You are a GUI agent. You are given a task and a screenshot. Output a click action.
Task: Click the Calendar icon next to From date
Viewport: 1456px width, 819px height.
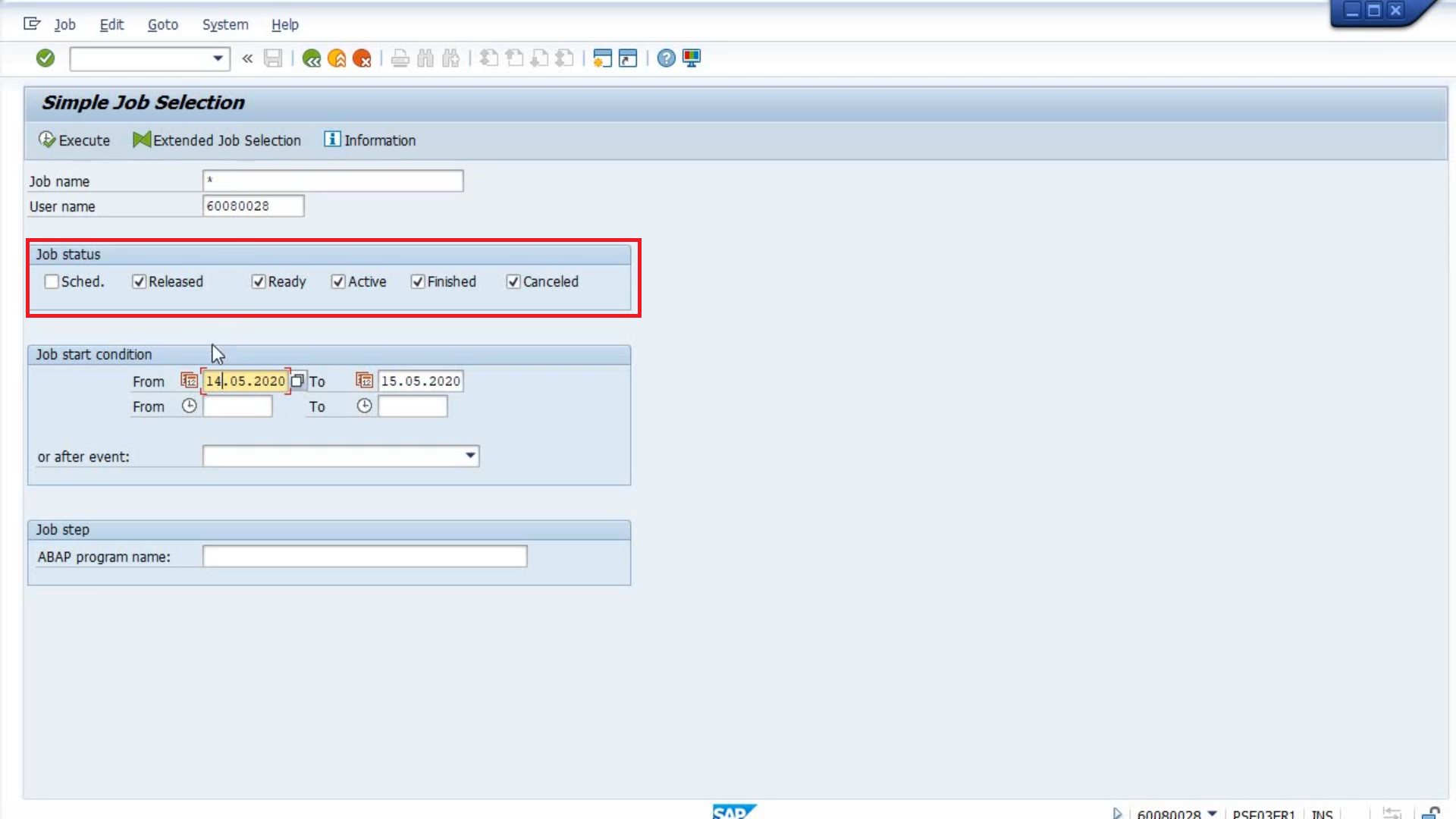(189, 380)
